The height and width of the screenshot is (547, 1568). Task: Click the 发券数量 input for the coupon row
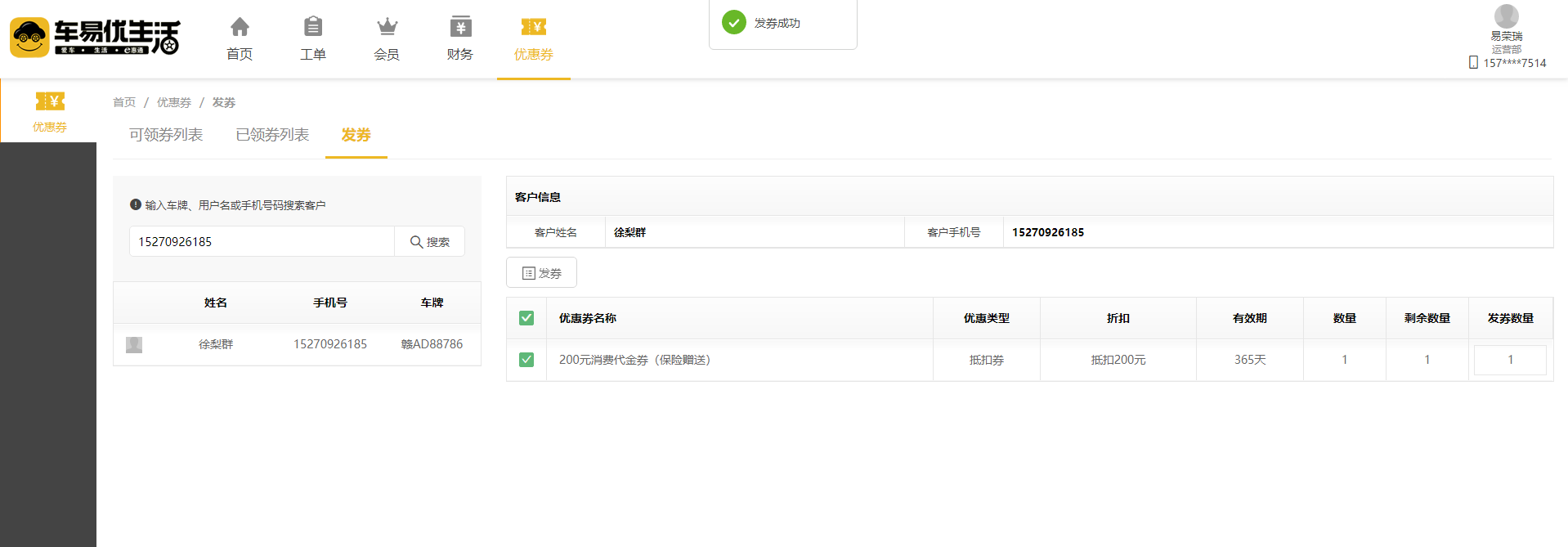[1510, 360]
